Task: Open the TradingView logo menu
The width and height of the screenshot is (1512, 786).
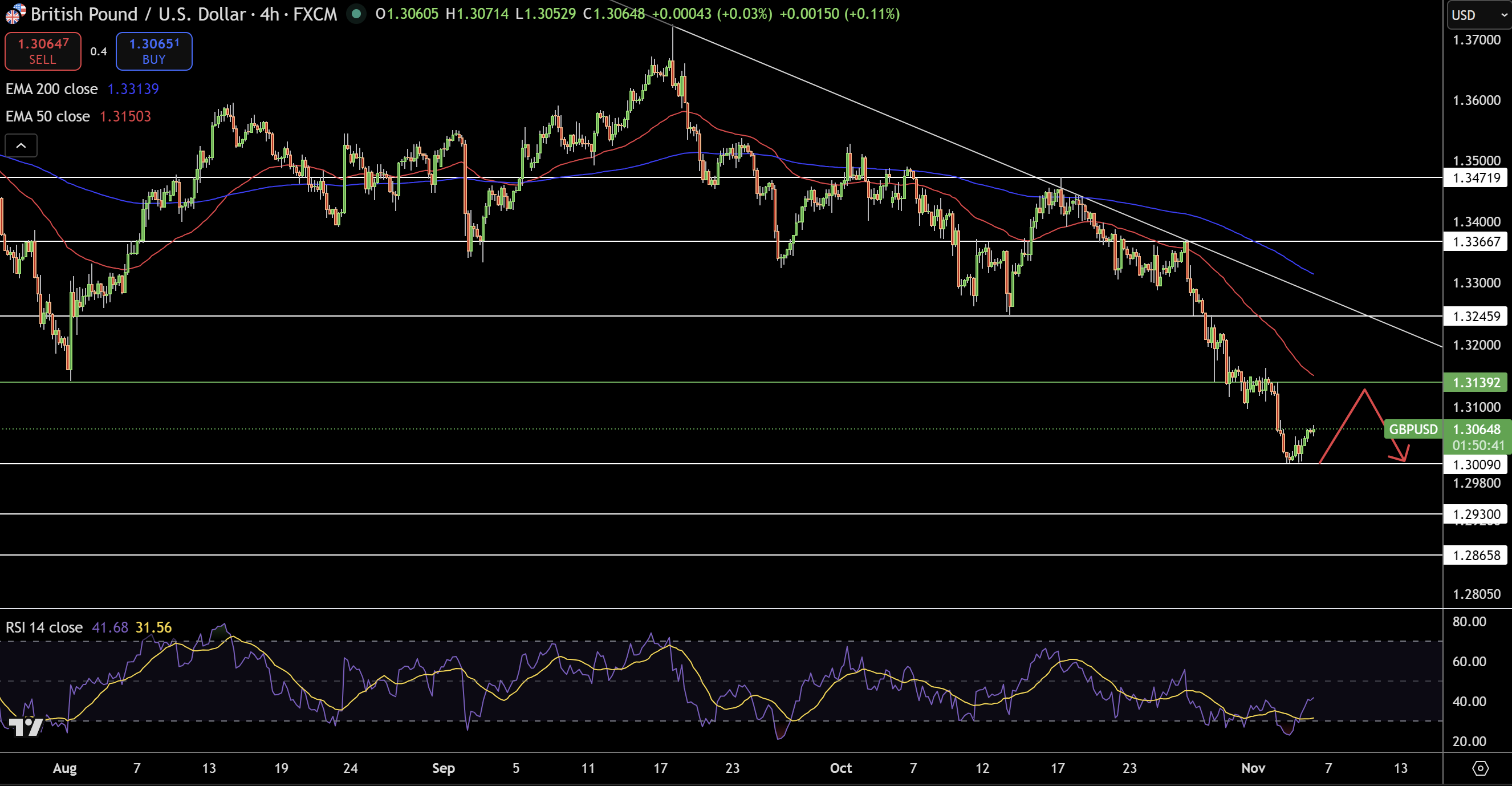Action: [25, 728]
